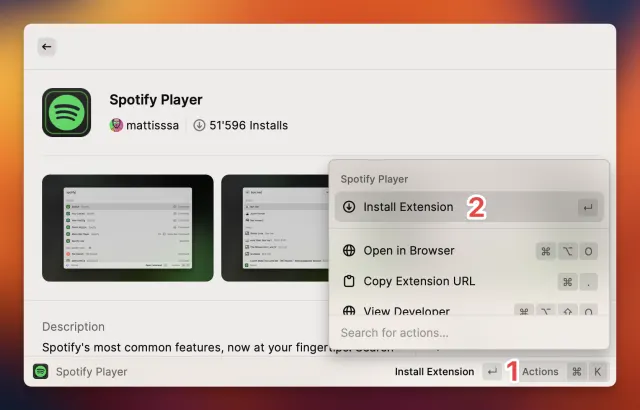Click the return key hint on Install Extension row
The image size is (640, 410).
coord(588,208)
